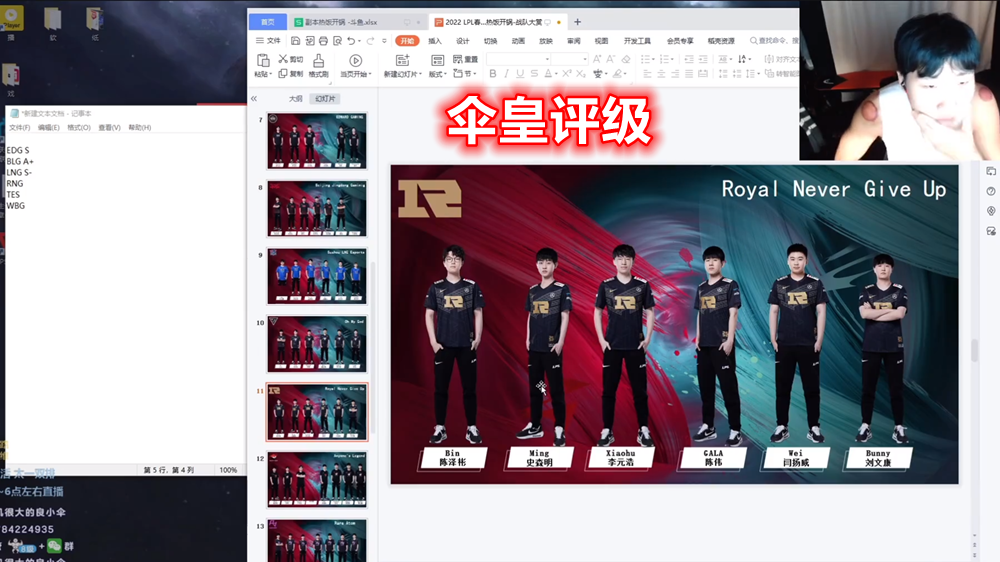The image size is (1000, 562).
Task: Expand the numbered list dropdown
Action: [672, 59]
